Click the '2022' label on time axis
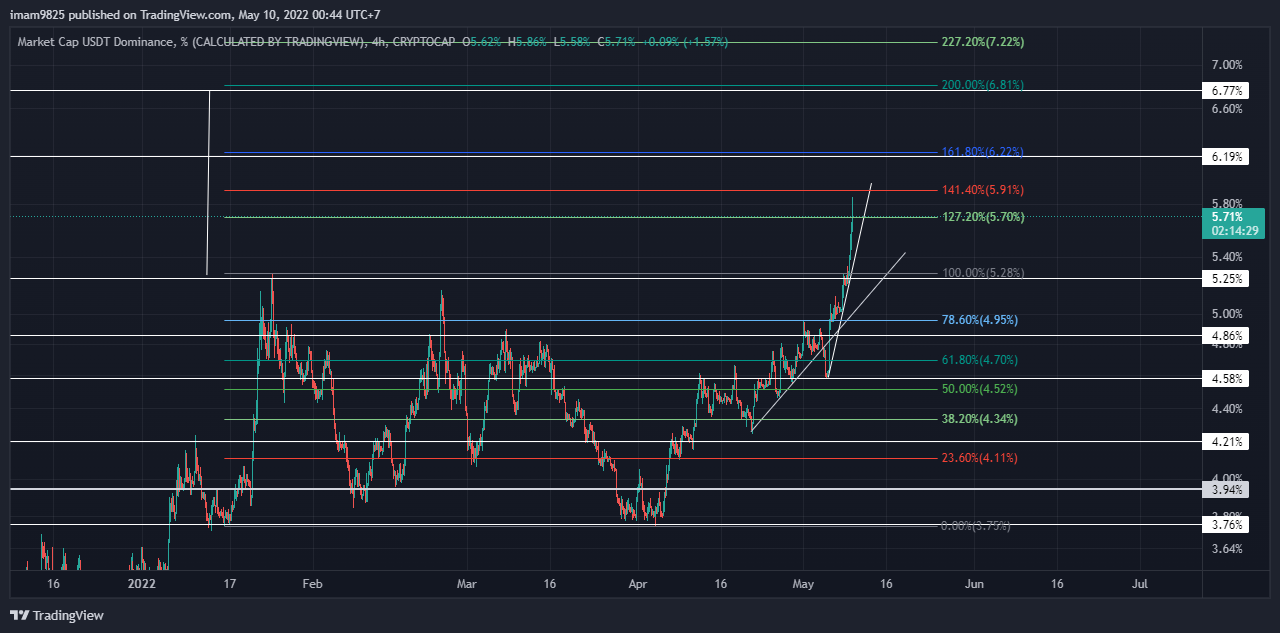This screenshot has height=633, width=1280. (143, 583)
